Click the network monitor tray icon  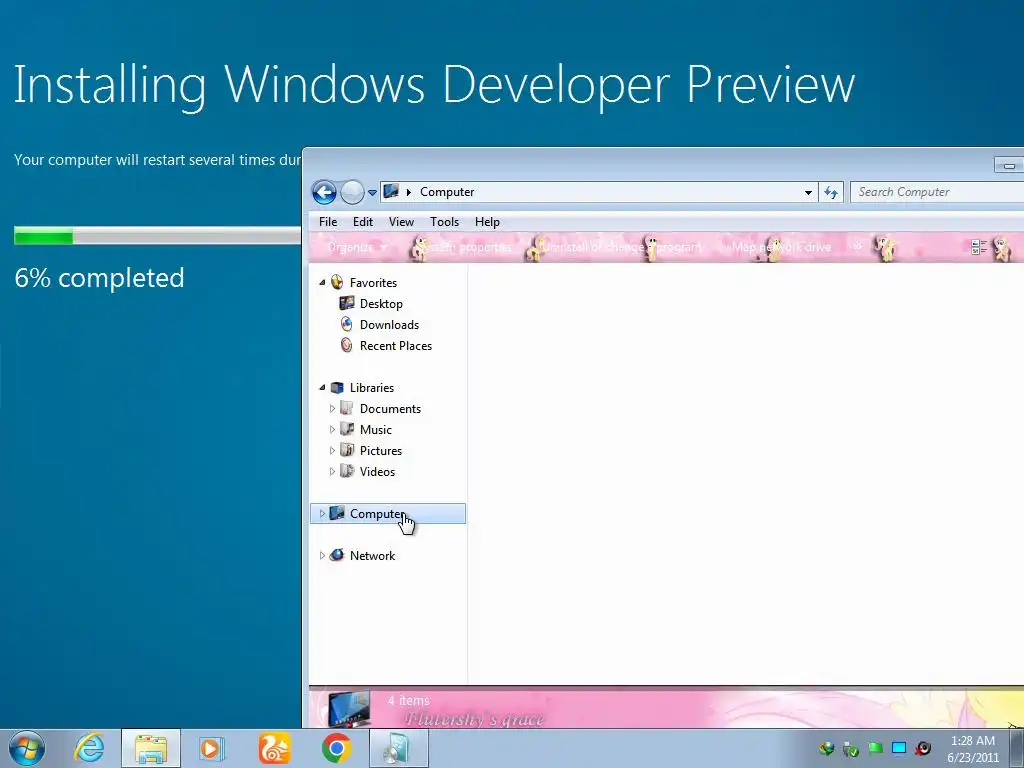pyautogui.click(x=899, y=748)
